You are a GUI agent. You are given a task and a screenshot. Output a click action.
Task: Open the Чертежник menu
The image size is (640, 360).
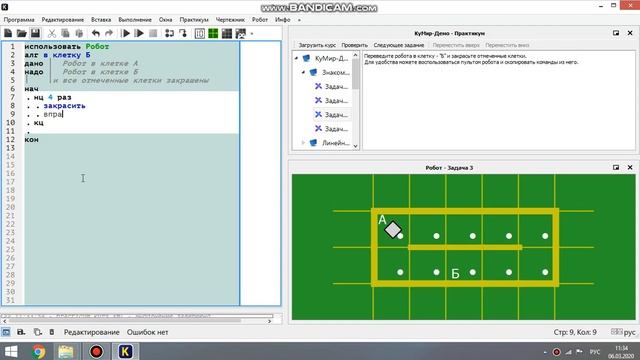point(230,20)
